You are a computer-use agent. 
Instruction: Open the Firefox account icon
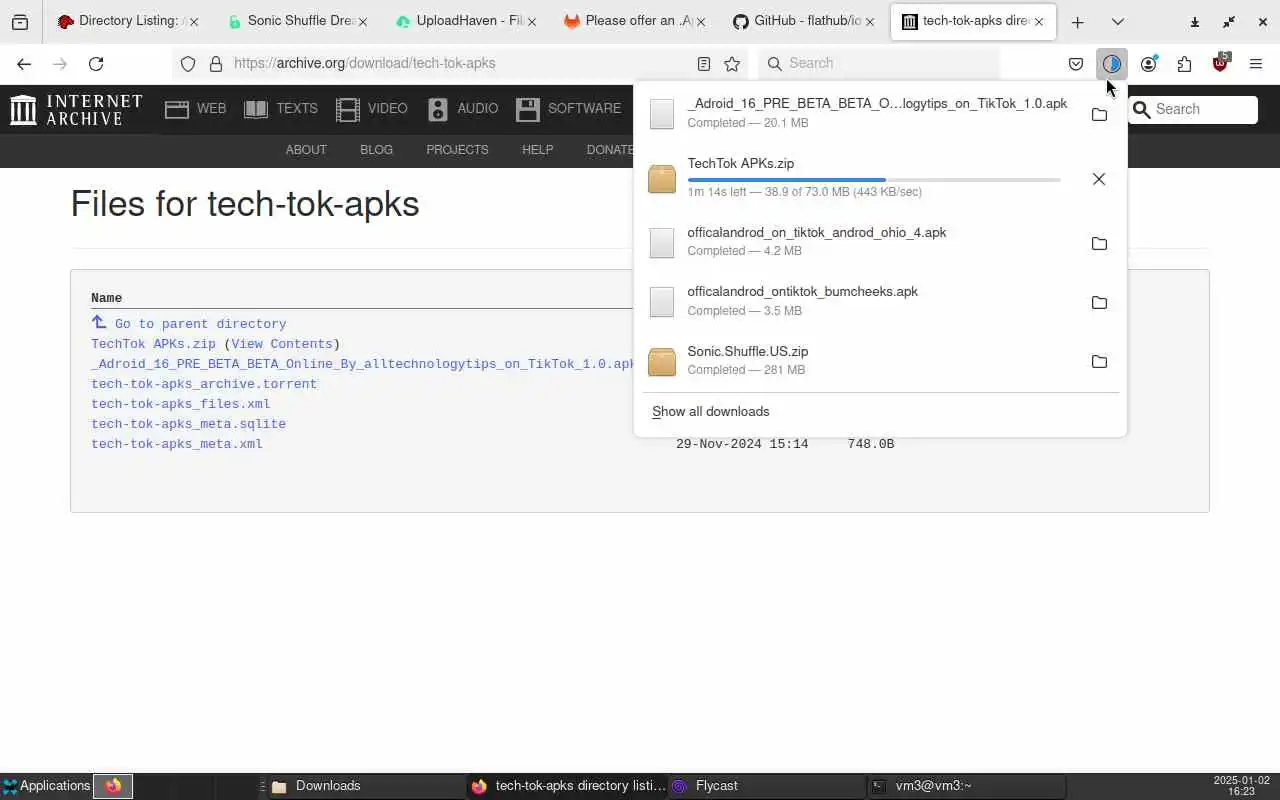coord(1148,64)
